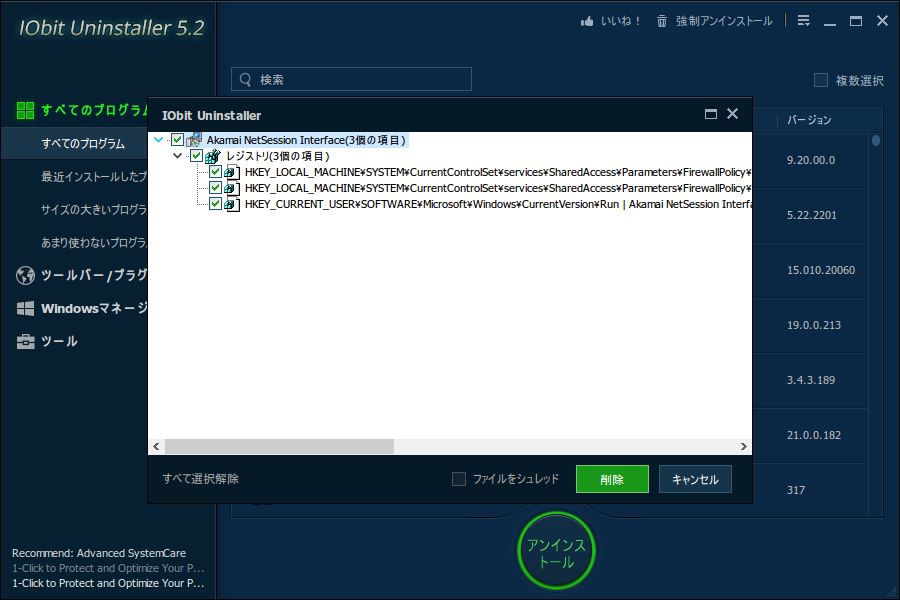Click the キャンセル button
Screen dimensions: 900x600
(695, 479)
